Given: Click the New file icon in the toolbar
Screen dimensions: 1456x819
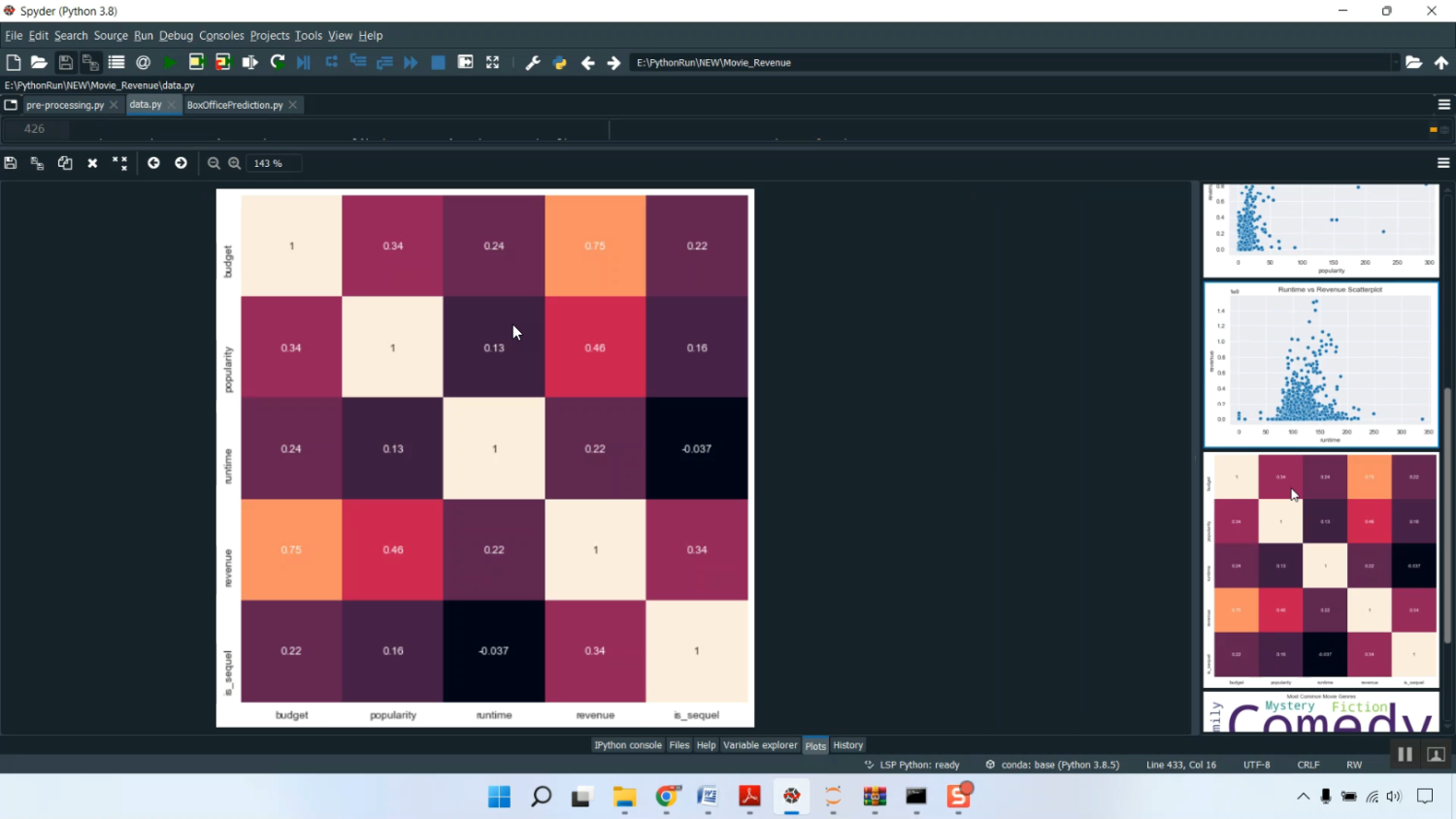Looking at the screenshot, I should tap(13, 62).
